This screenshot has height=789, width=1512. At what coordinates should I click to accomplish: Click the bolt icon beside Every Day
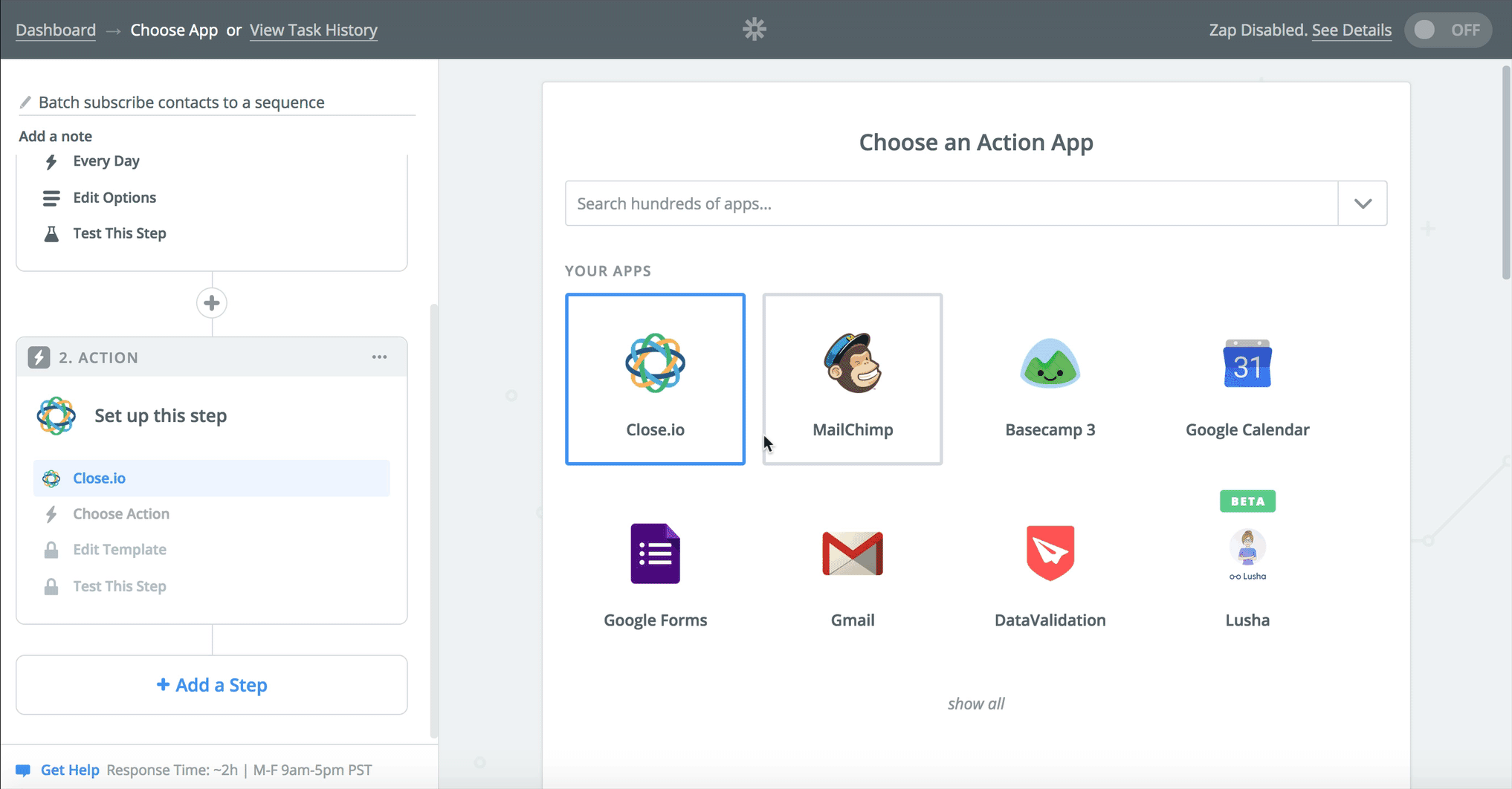[x=51, y=161]
